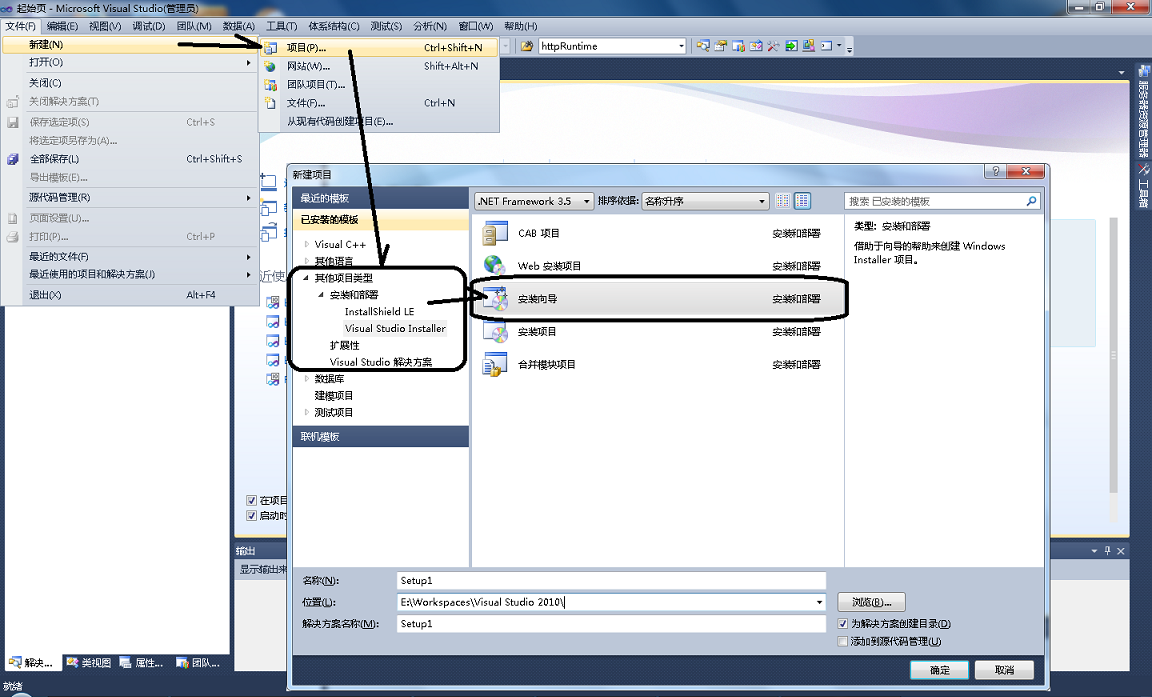Select the 安装向导 template icon

pos(495,299)
